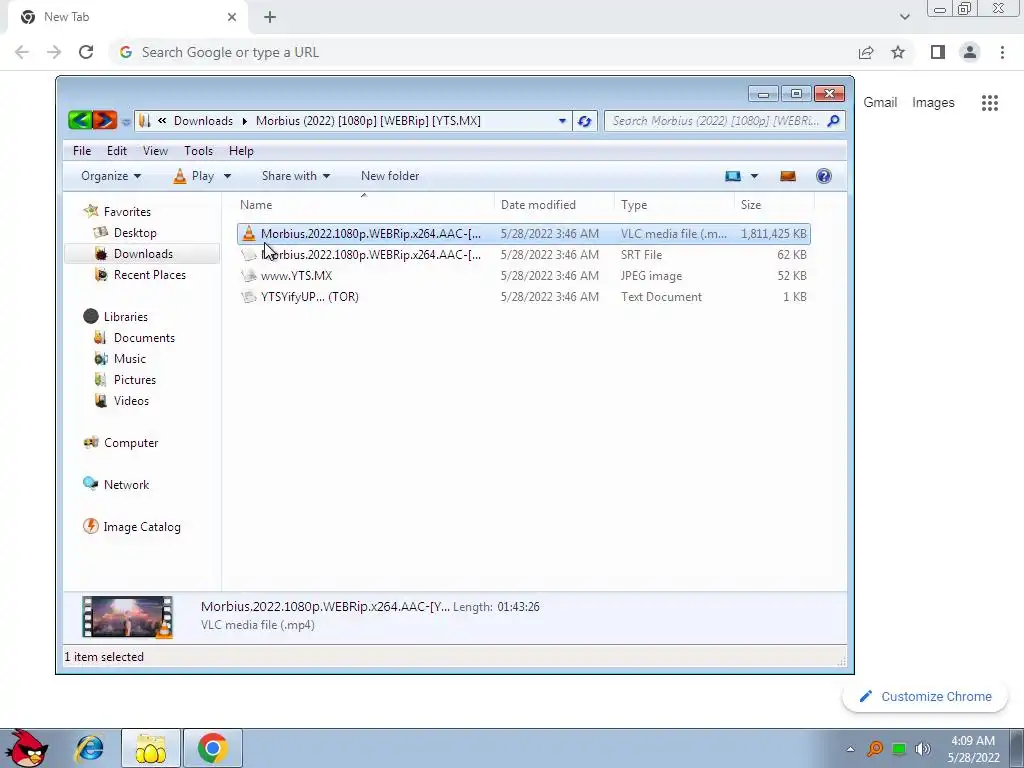
Task: Expand the Play button dropdown arrow
Action: 227,176
